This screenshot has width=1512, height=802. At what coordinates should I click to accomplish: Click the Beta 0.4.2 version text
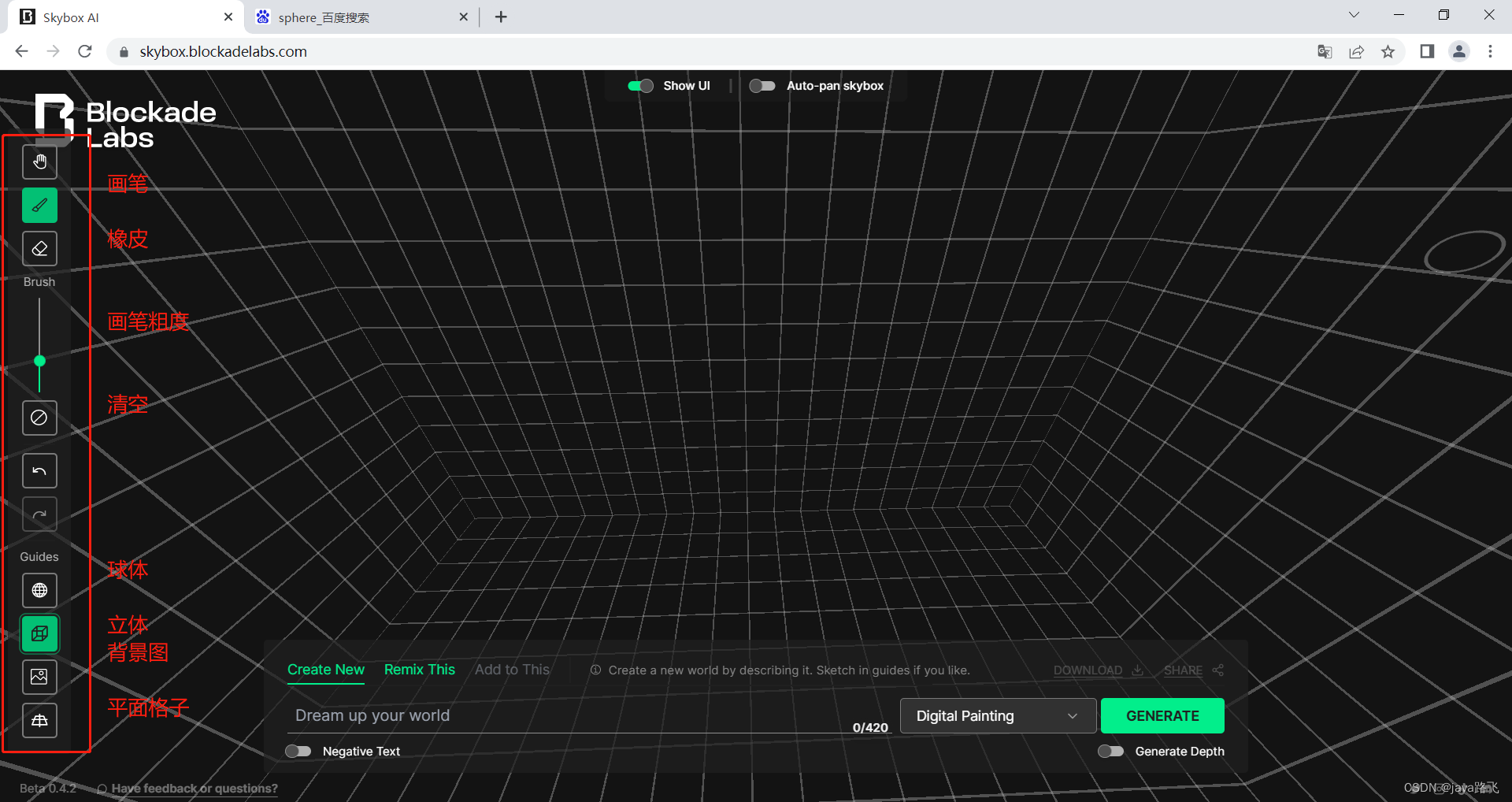click(x=48, y=789)
